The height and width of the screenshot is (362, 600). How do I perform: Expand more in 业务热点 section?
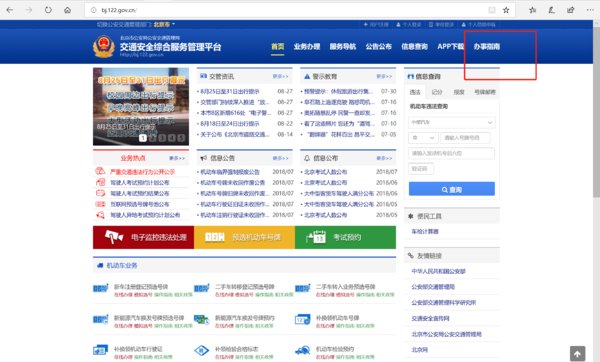click(x=177, y=158)
